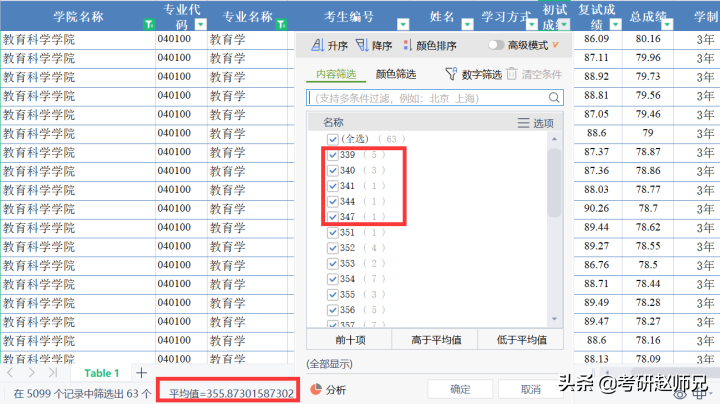Select cell with 总成绩 79.96
This screenshot has height=404, width=720.
[648, 58]
